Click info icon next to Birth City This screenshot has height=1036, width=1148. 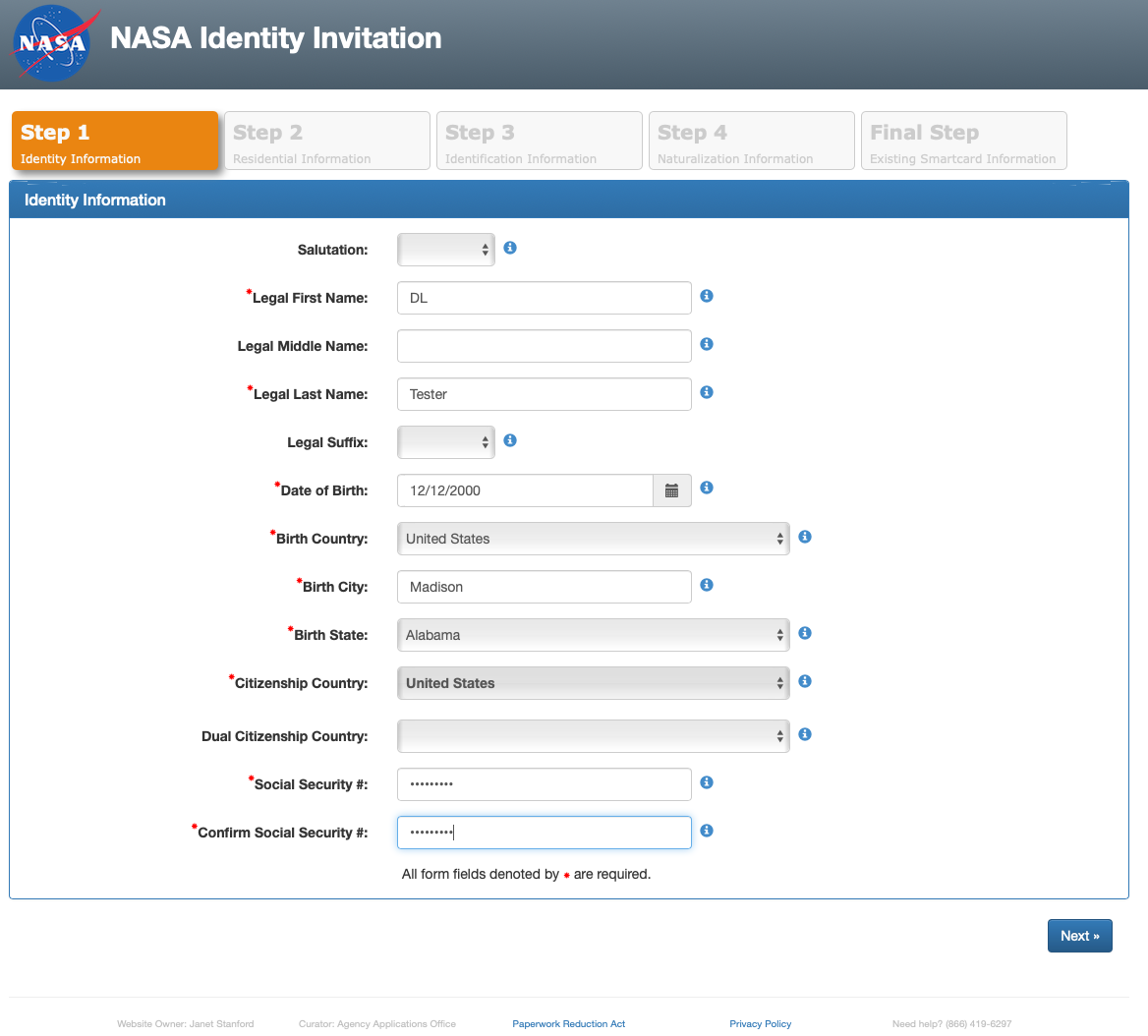pyautogui.click(x=707, y=586)
